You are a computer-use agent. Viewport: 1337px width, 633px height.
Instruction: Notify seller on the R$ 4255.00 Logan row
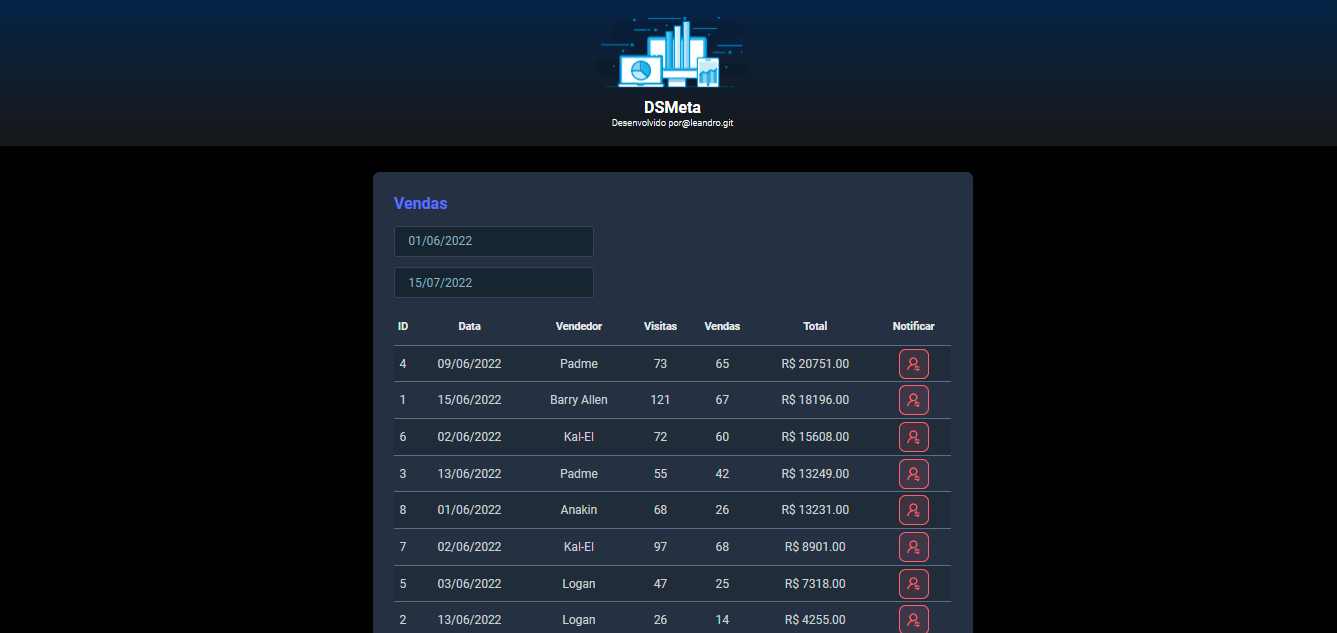coord(913,619)
